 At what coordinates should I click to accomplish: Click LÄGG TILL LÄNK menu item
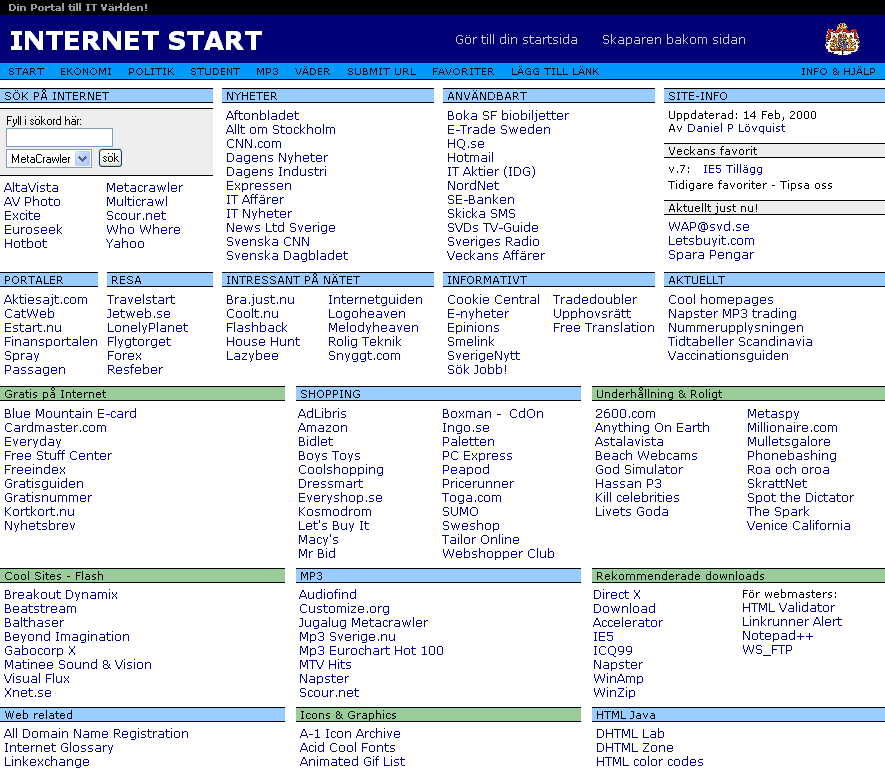tap(555, 72)
